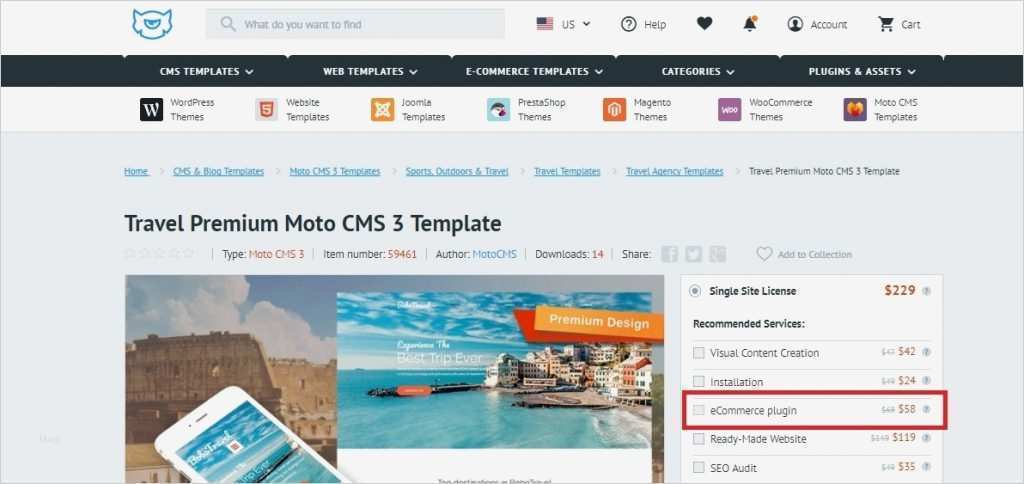Click info icon for Installation service
The width and height of the screenshot is (1024, 484).
pos(926,381)
